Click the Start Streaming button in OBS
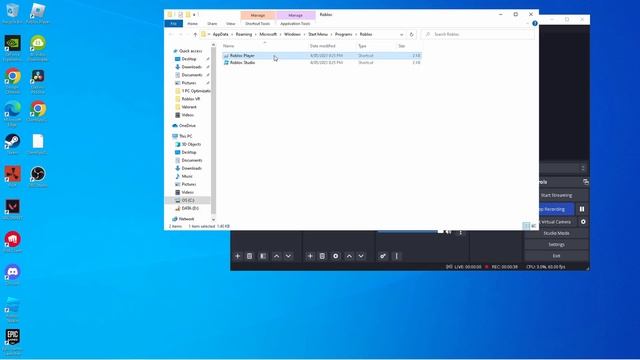Viewport: 640px width, 360px height. click(556, 196)
